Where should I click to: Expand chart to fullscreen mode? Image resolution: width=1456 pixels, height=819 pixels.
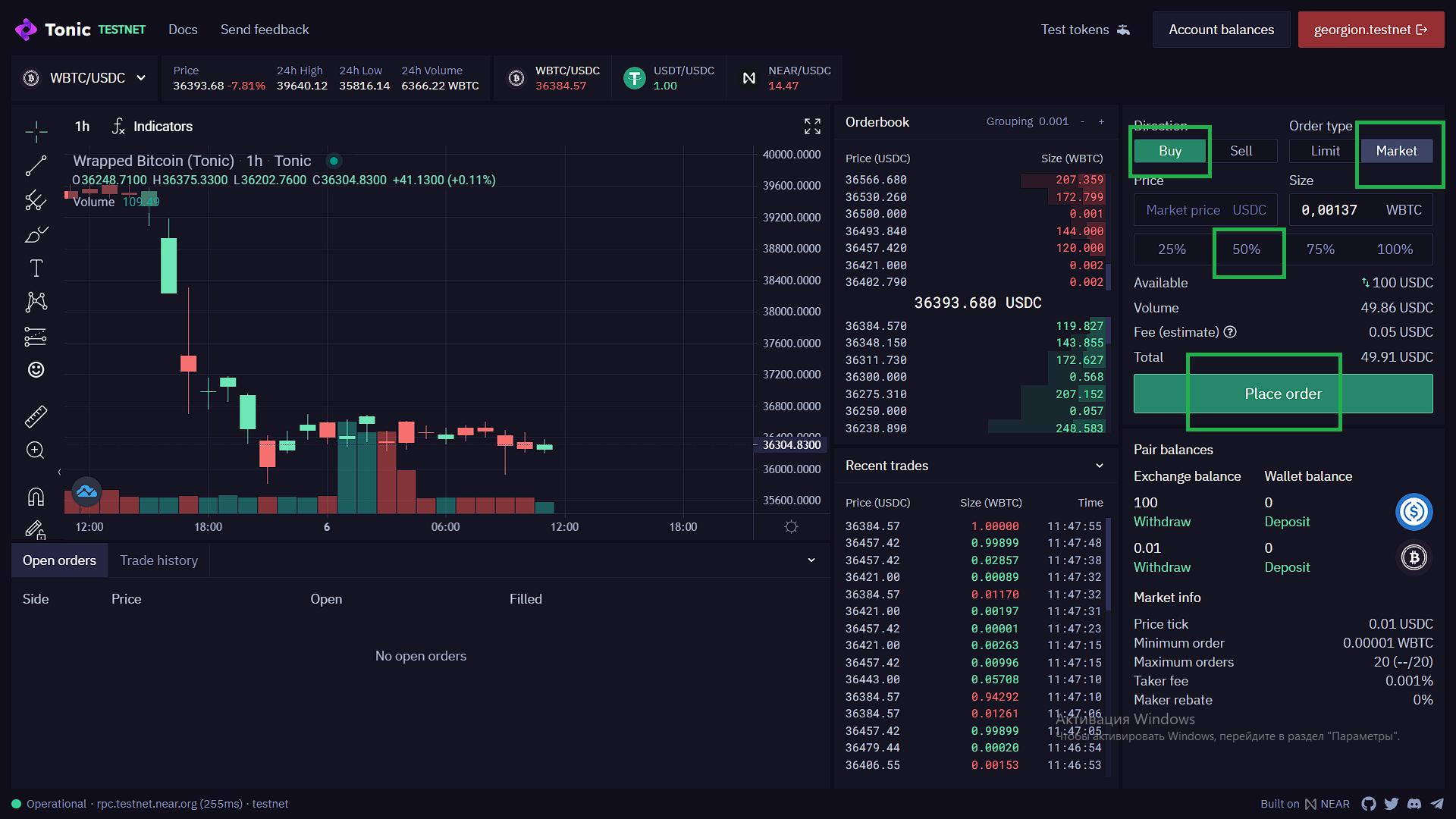click(812, 126)
